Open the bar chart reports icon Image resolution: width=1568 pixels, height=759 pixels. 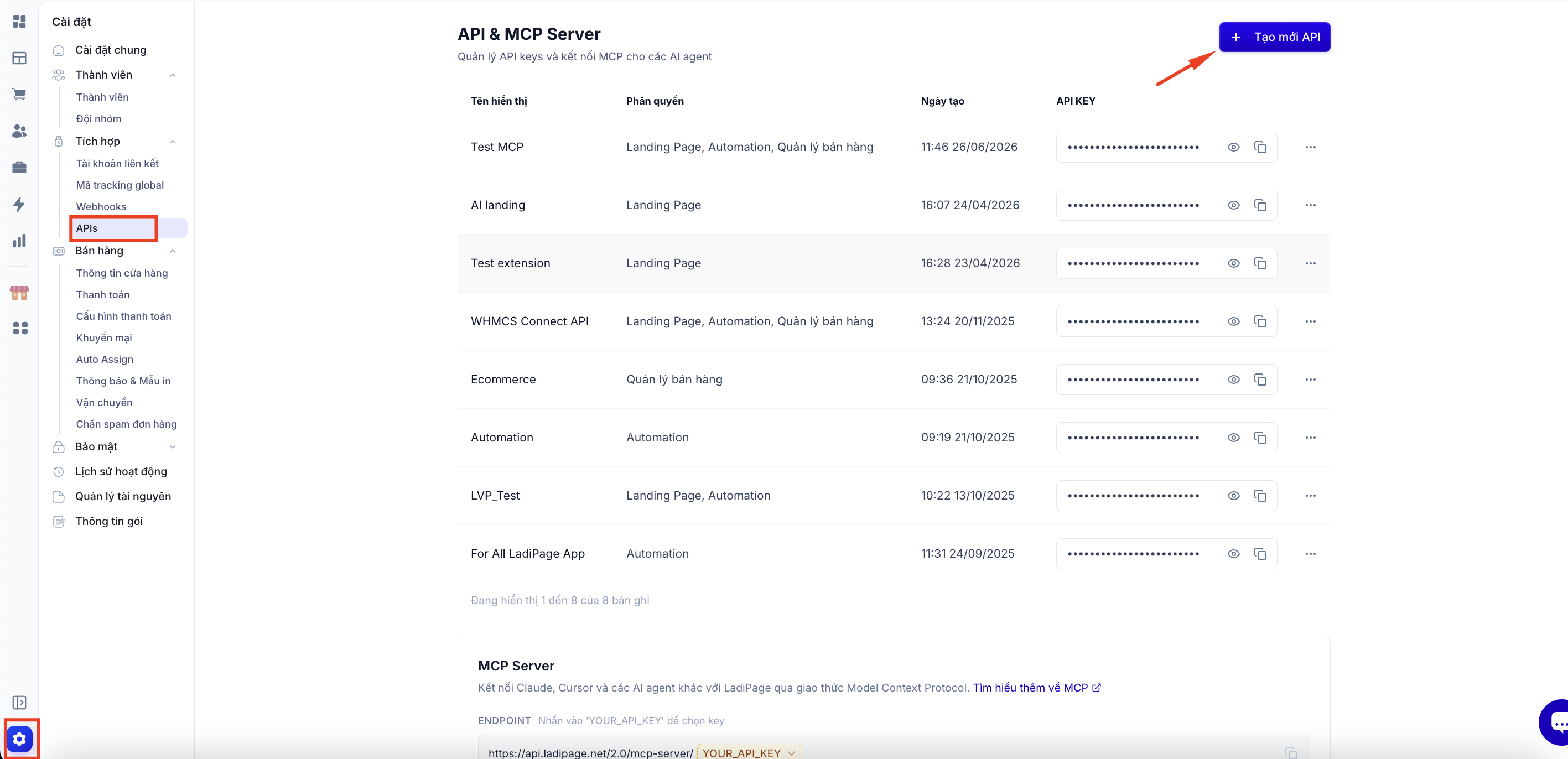tap(19, 241)
